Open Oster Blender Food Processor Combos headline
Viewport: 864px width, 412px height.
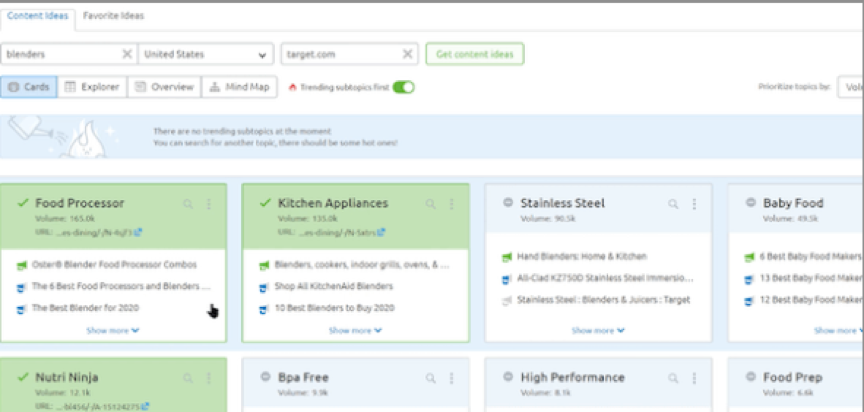(x=114, y=265)
